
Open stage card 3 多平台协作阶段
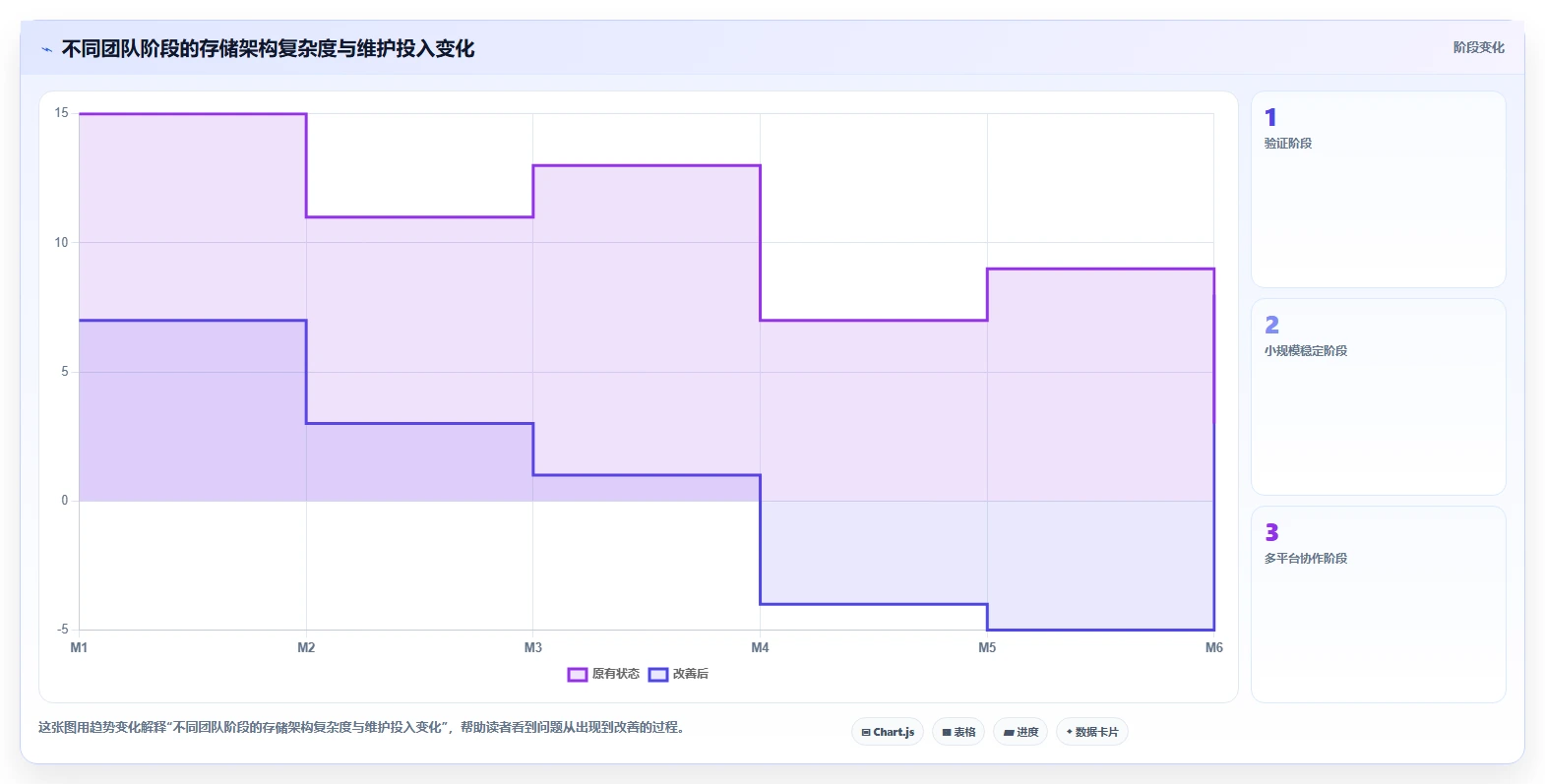tap(1378, 605)
